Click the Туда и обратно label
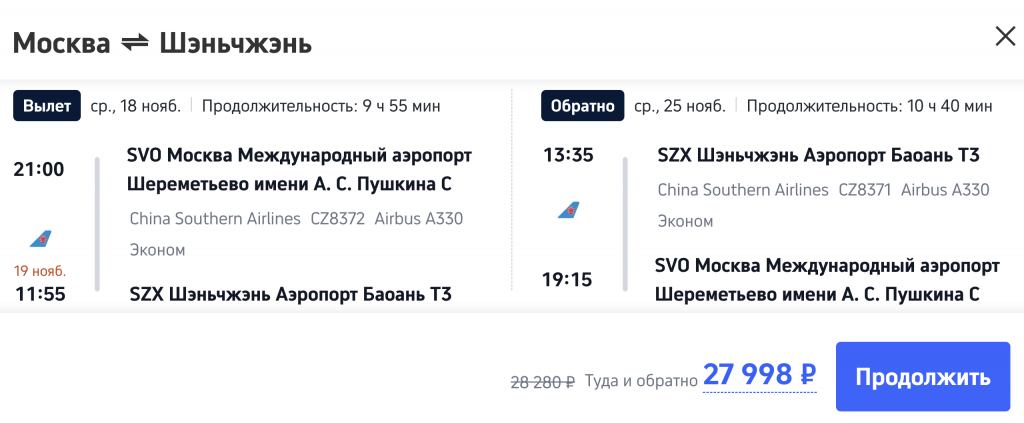Viewport: 1024px width, 423px height. pyautogui.click(x=641, y=381)
